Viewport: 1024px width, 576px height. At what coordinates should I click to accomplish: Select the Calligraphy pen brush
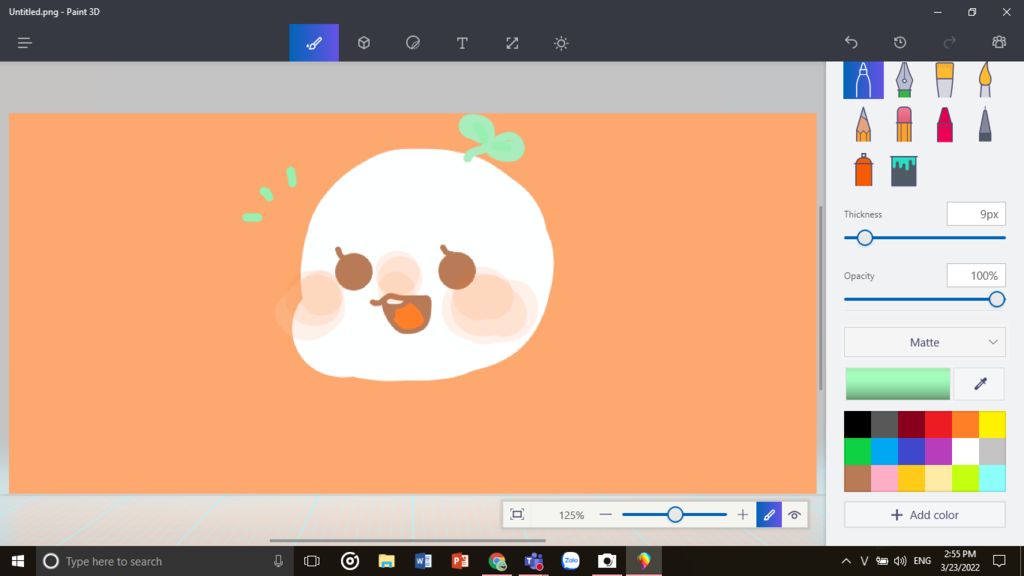coord(904,80)
